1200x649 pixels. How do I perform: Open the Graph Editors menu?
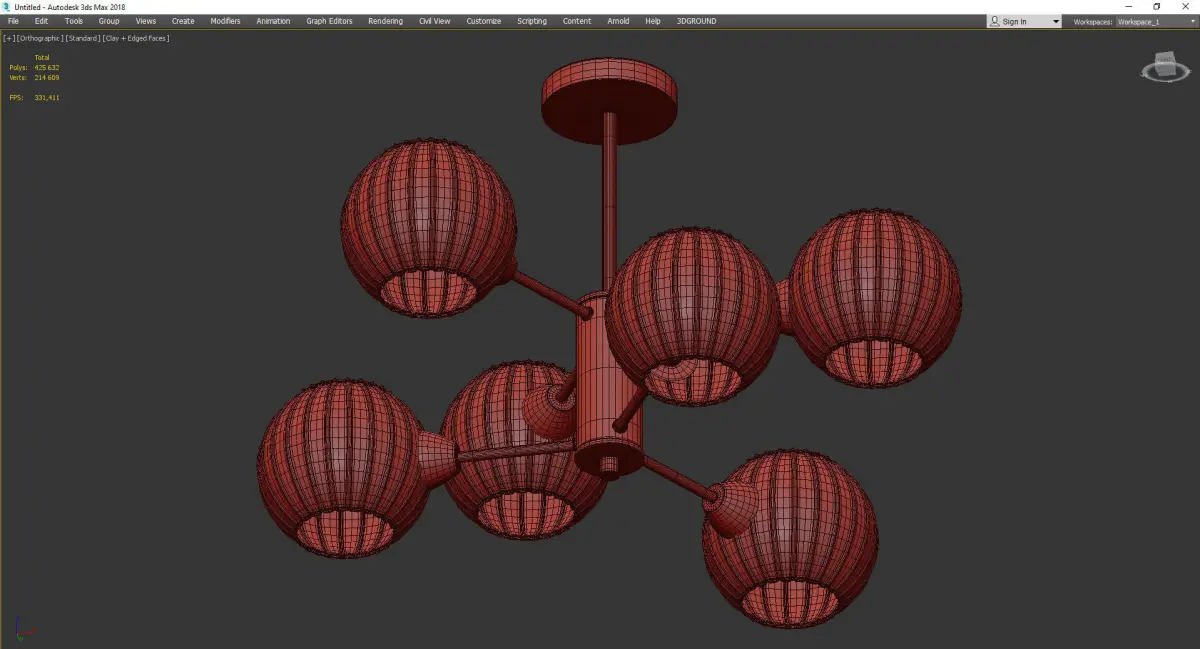coord(329,21)
